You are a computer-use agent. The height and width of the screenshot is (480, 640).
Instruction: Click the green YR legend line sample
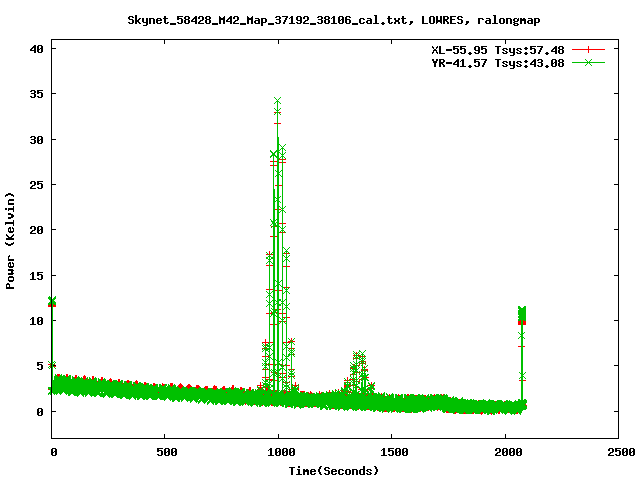[588, 62]
